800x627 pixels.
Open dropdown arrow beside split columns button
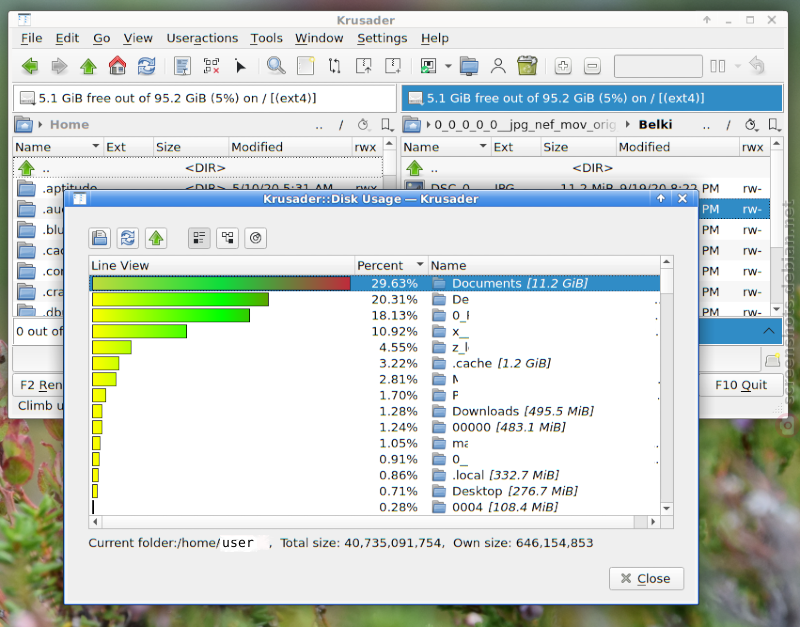[x=738, y=66]
